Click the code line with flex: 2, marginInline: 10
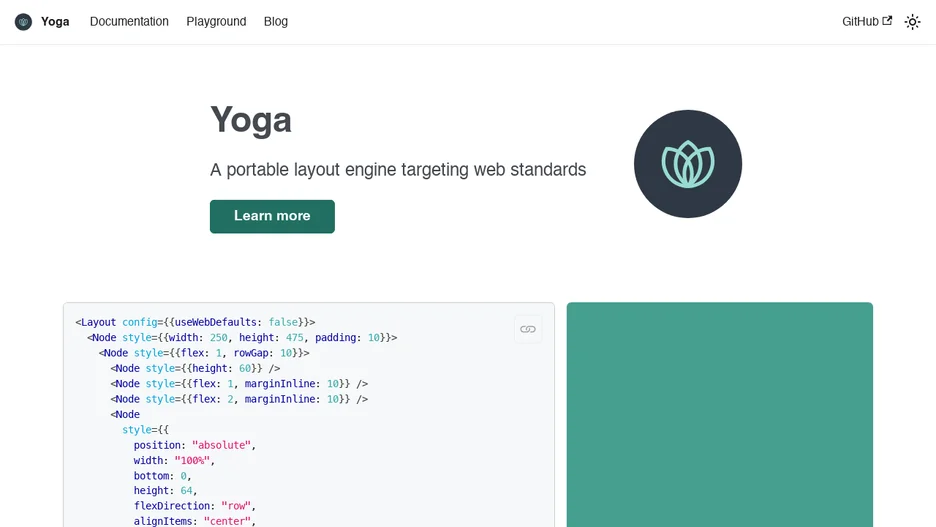Image resolution: width=936 pixels, height=527 pixels. (x=239, y=399)
